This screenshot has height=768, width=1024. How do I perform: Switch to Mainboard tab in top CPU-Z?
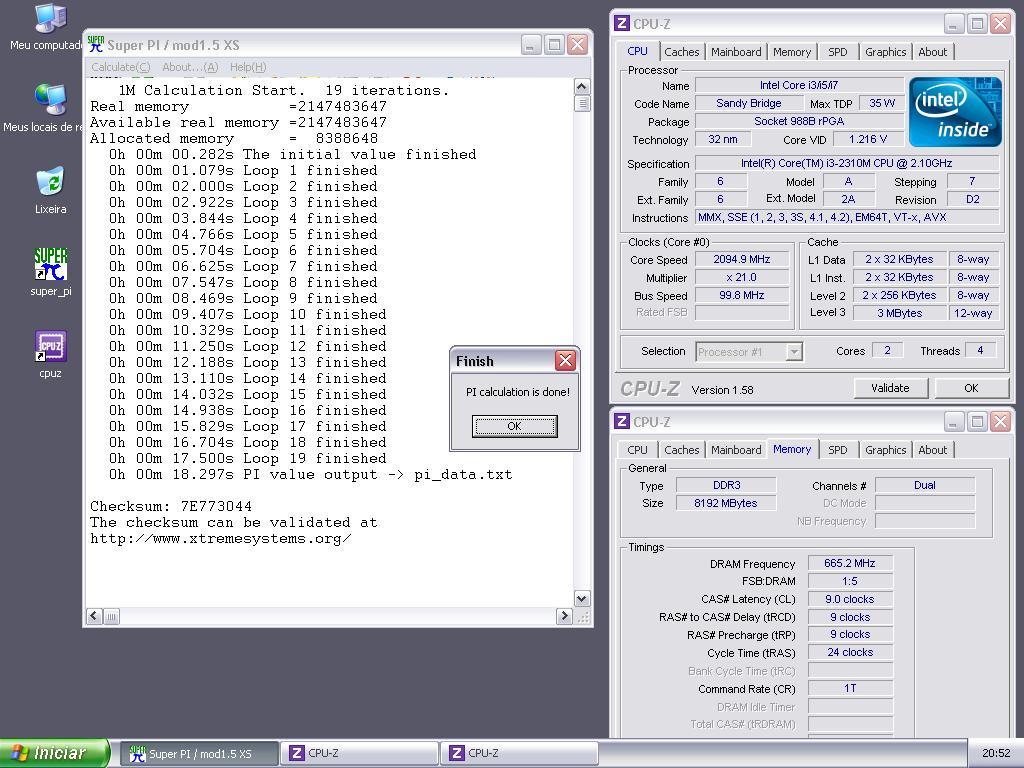point(736,52)
